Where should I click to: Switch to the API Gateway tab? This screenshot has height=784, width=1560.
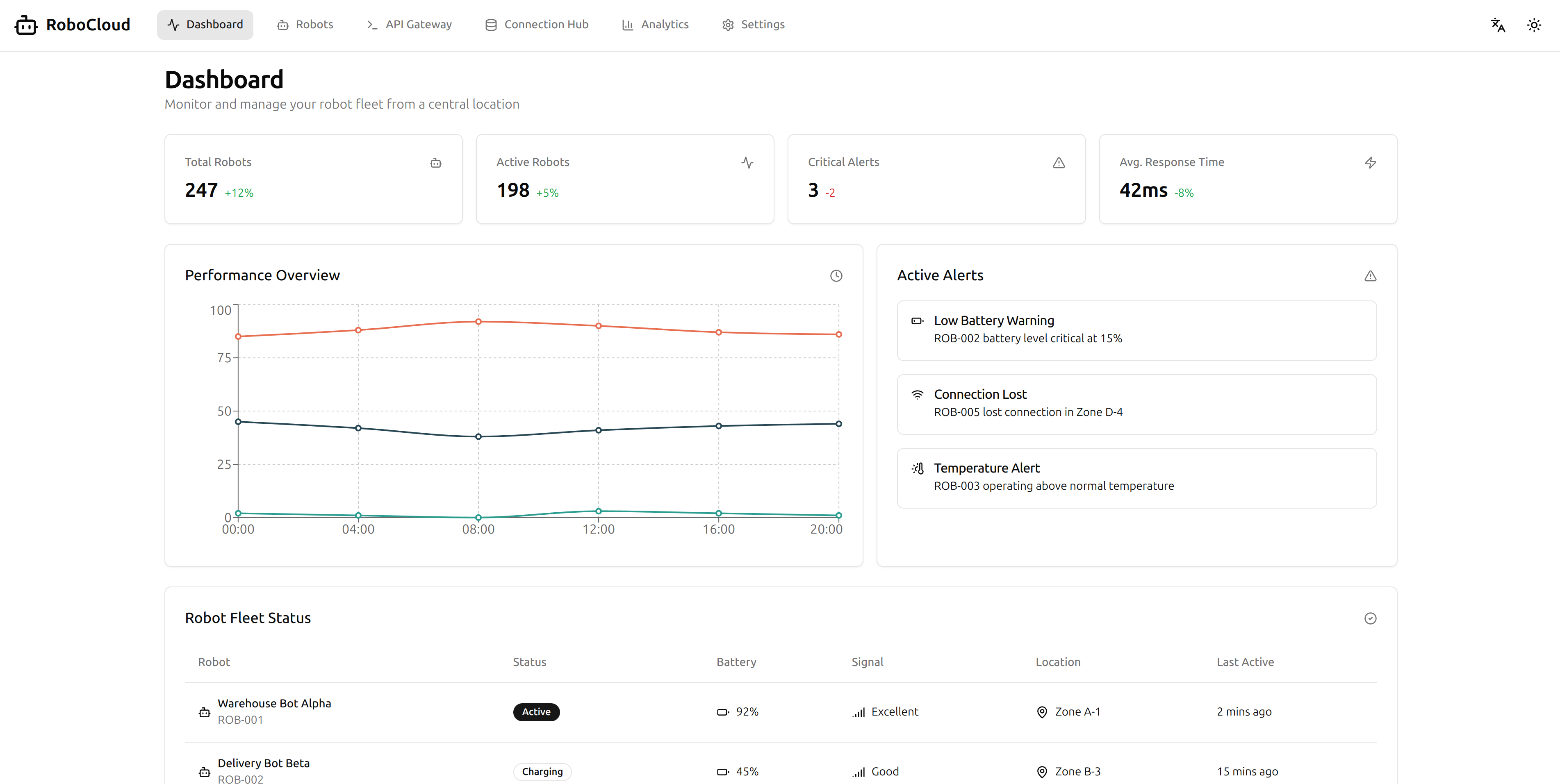tap(410, 25)
